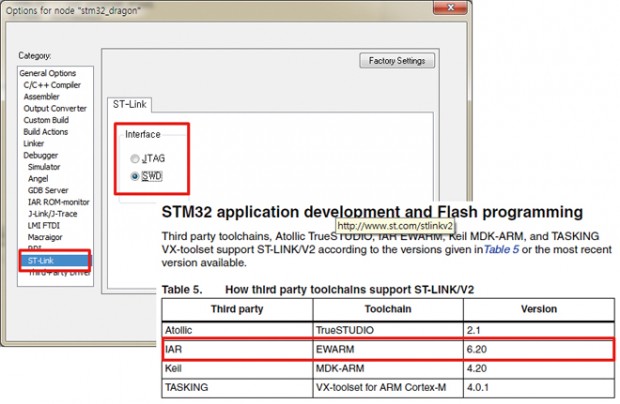Open the Table 5 link

pos(501,249)
